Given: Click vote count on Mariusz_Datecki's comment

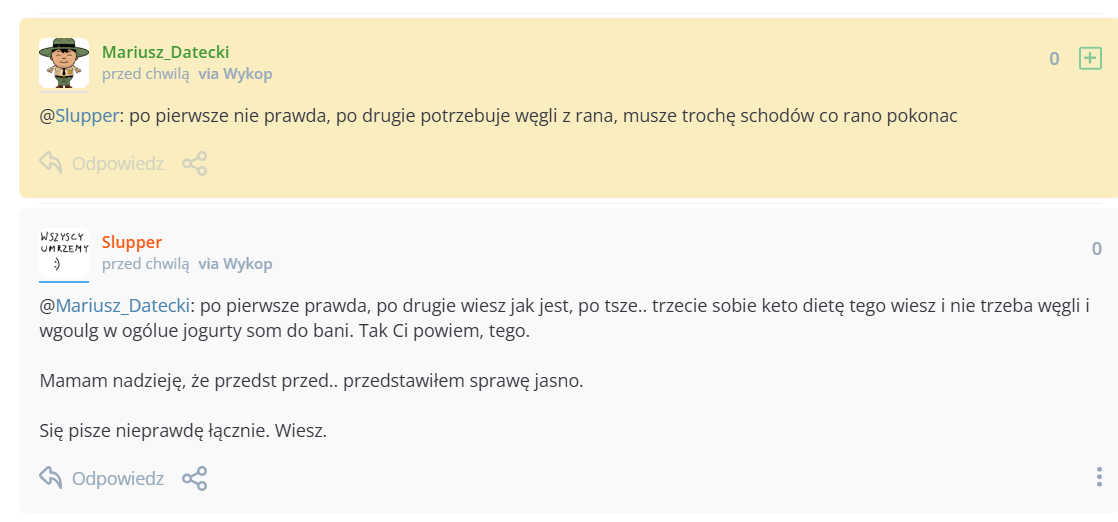Looking at the screenshot, I should (x=1054, y=59).
